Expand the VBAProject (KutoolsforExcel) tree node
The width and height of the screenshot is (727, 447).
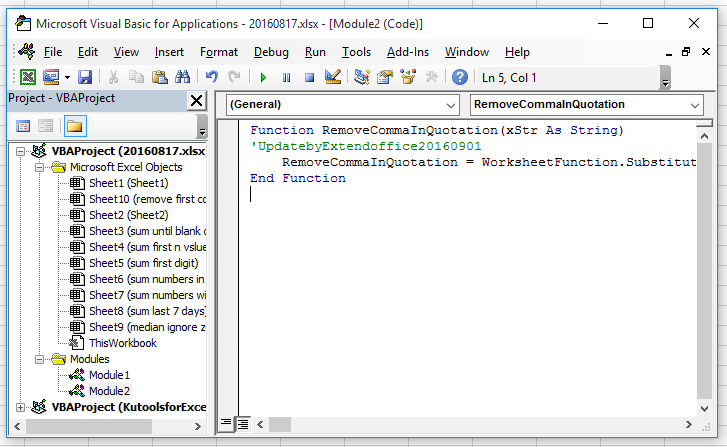click(22, 407)
